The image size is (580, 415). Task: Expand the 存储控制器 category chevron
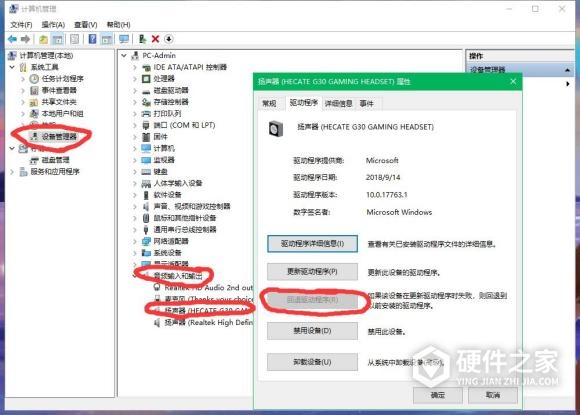coord(135,102)
